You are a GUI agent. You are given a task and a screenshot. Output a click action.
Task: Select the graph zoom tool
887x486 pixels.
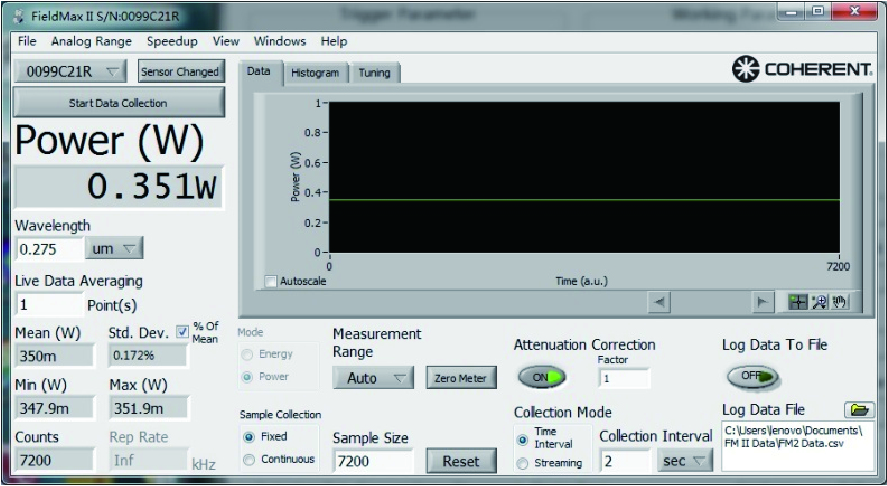point(819,302)
